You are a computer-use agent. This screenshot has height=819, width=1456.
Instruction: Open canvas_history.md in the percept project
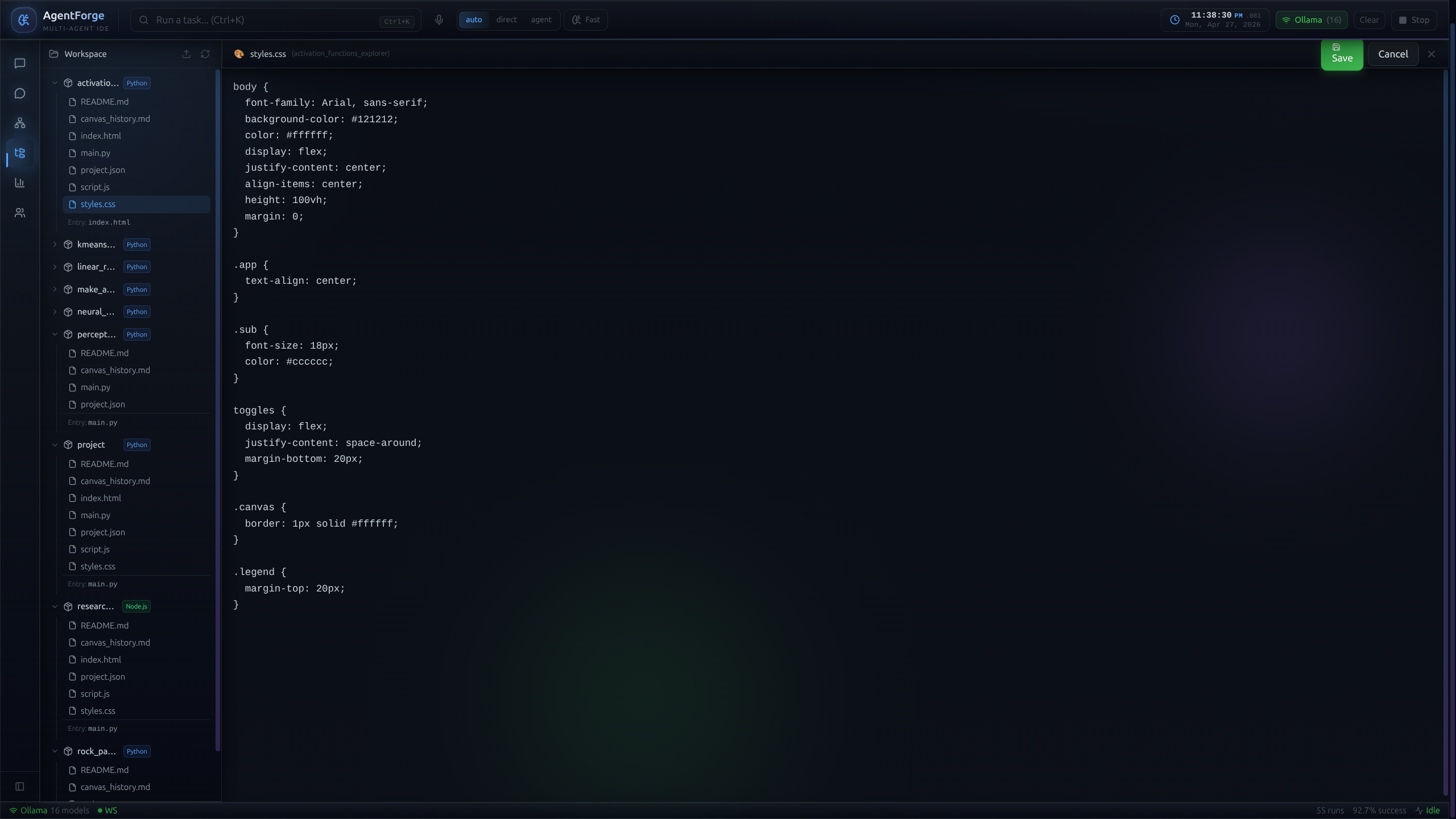(136, 370)
